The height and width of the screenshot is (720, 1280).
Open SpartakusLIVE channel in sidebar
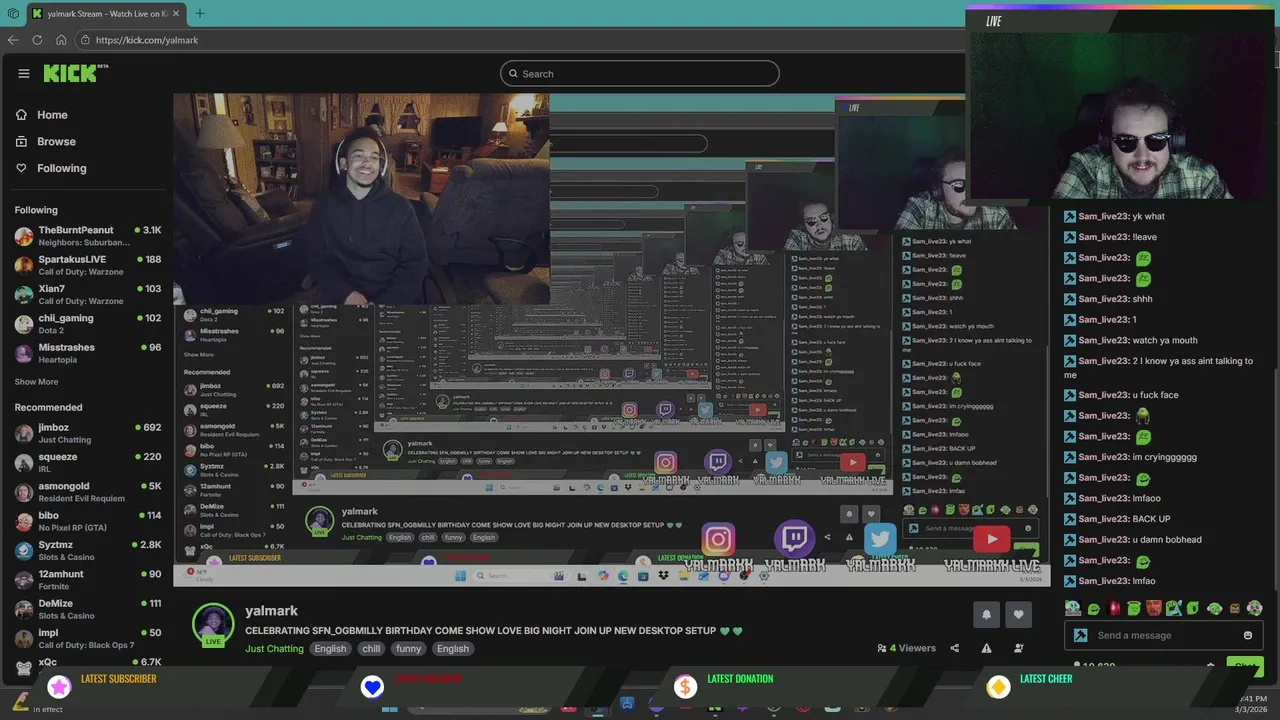click(x=88, y=265)
